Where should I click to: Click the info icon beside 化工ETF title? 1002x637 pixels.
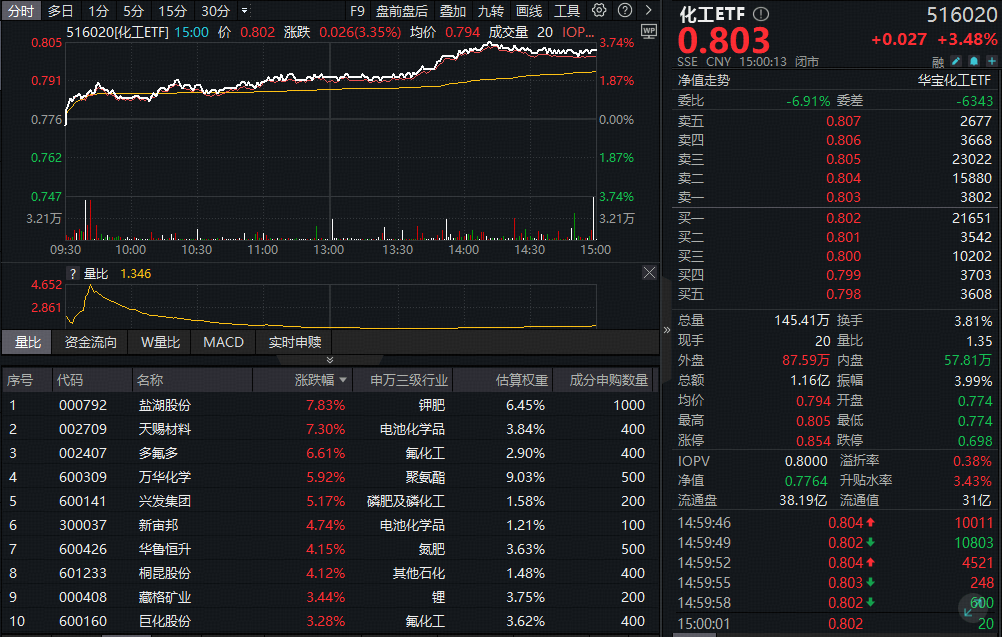(x=761, y=14)
